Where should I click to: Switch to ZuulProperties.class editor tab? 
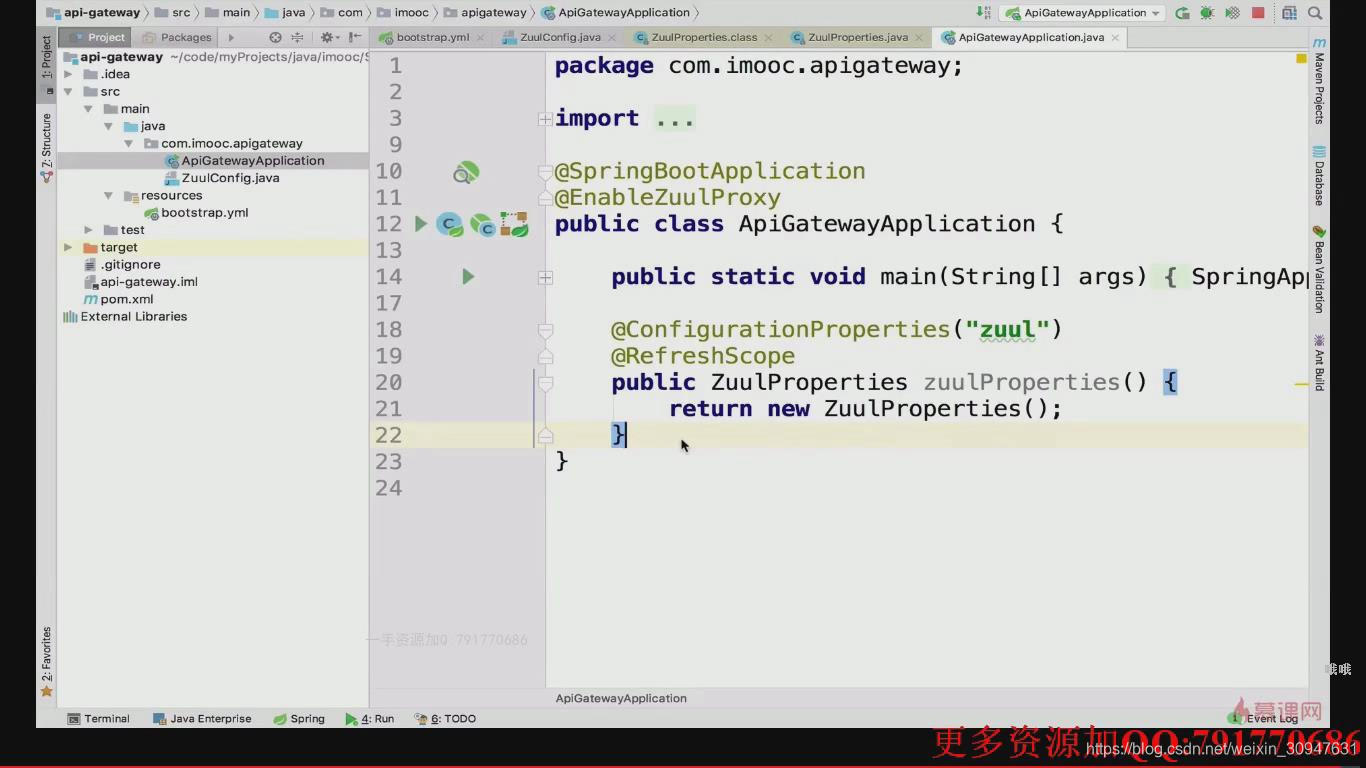pos(703,37)
